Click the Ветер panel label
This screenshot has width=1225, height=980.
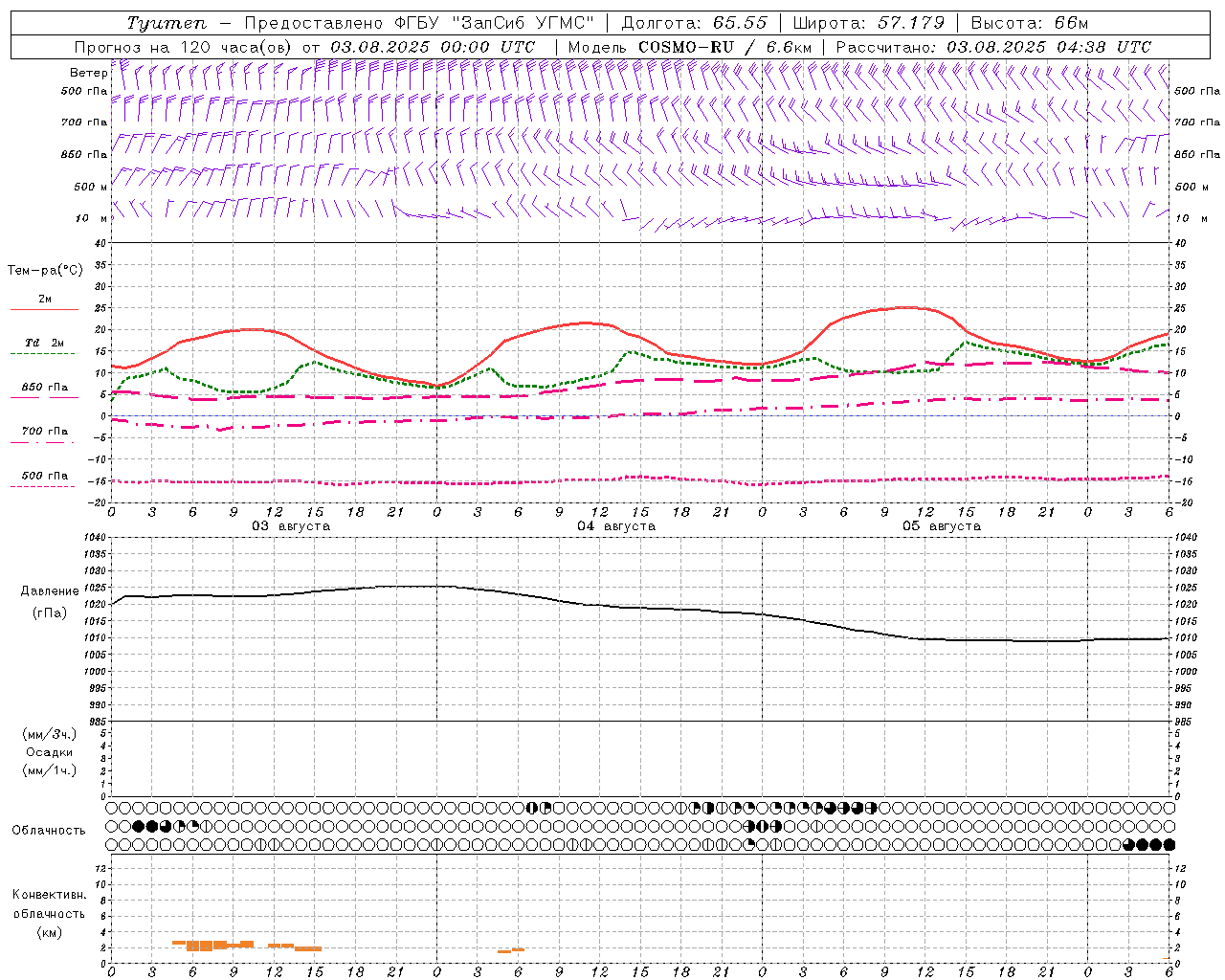tap(89, 73)
